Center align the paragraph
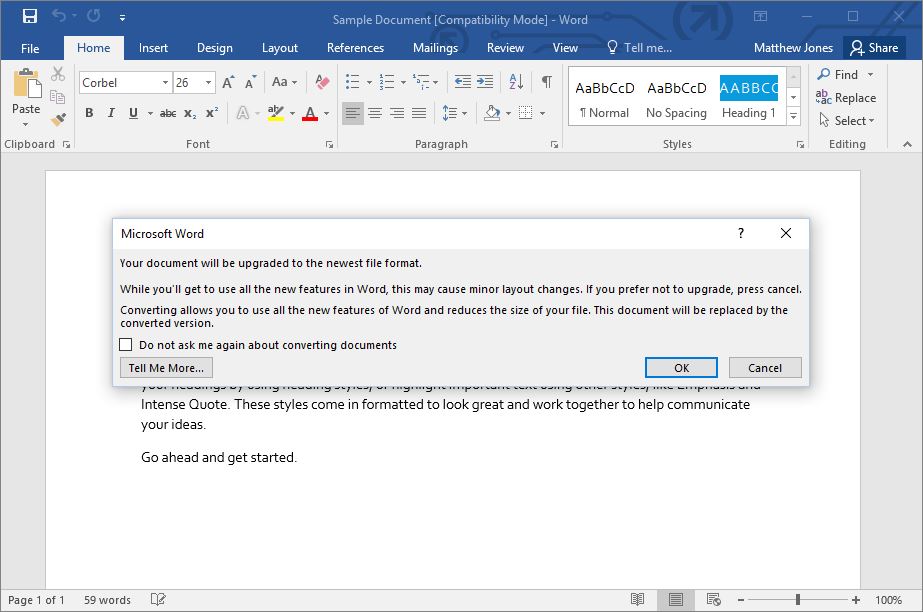923x612 pixels. pyautogui.click(x=375, y=113)
